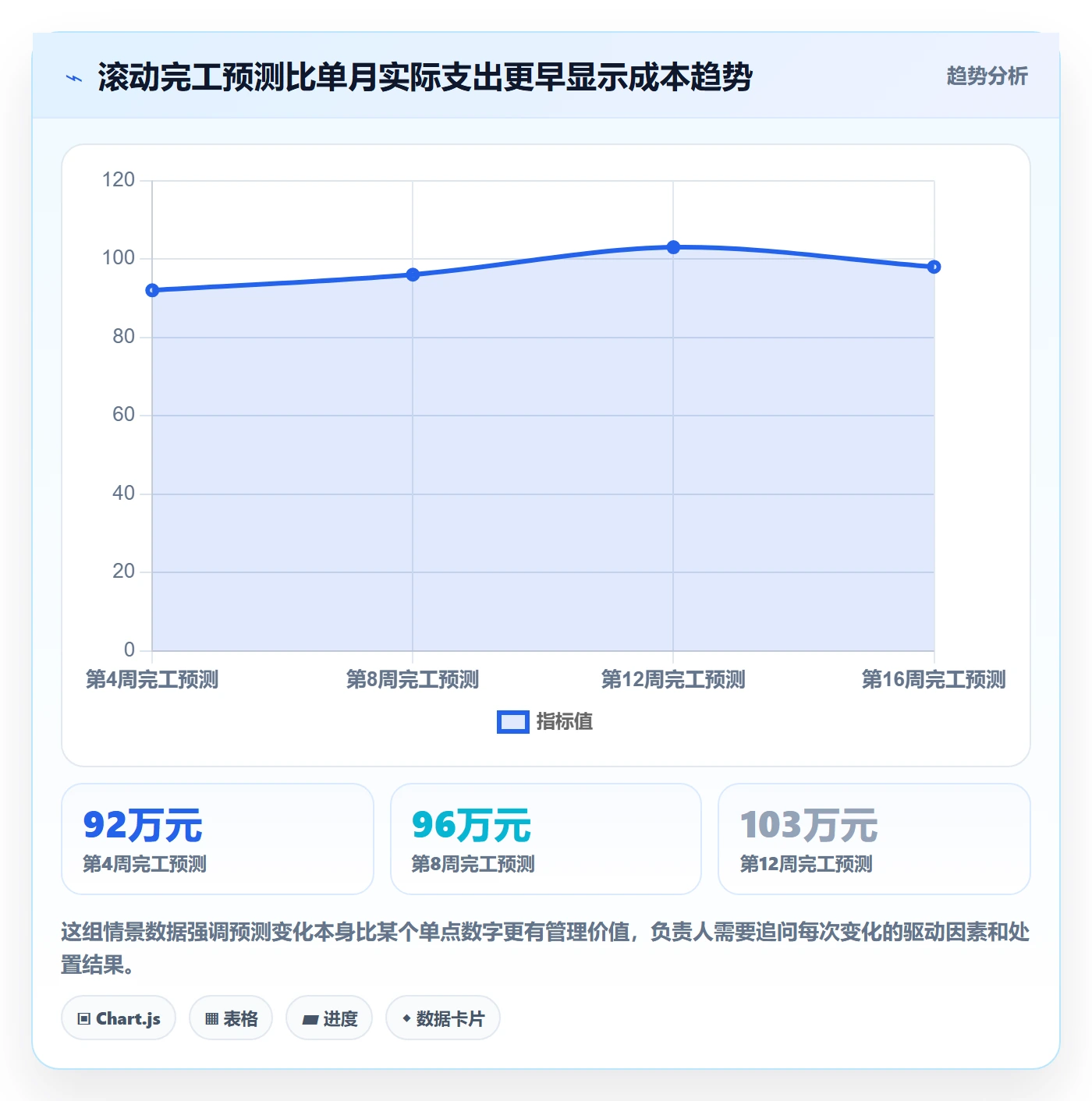Open the 数据卡片 tag chip
Screen dimensions: 1092x1101
coord(443,1018)
